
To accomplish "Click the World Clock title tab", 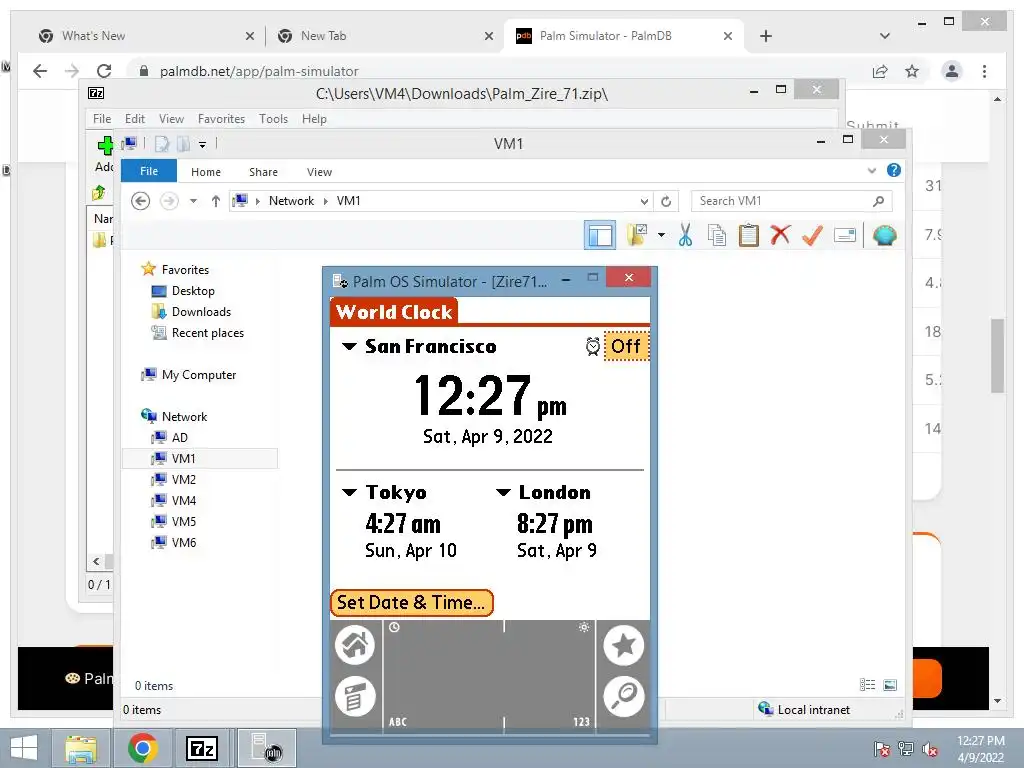I will click(x=394, y=312).
